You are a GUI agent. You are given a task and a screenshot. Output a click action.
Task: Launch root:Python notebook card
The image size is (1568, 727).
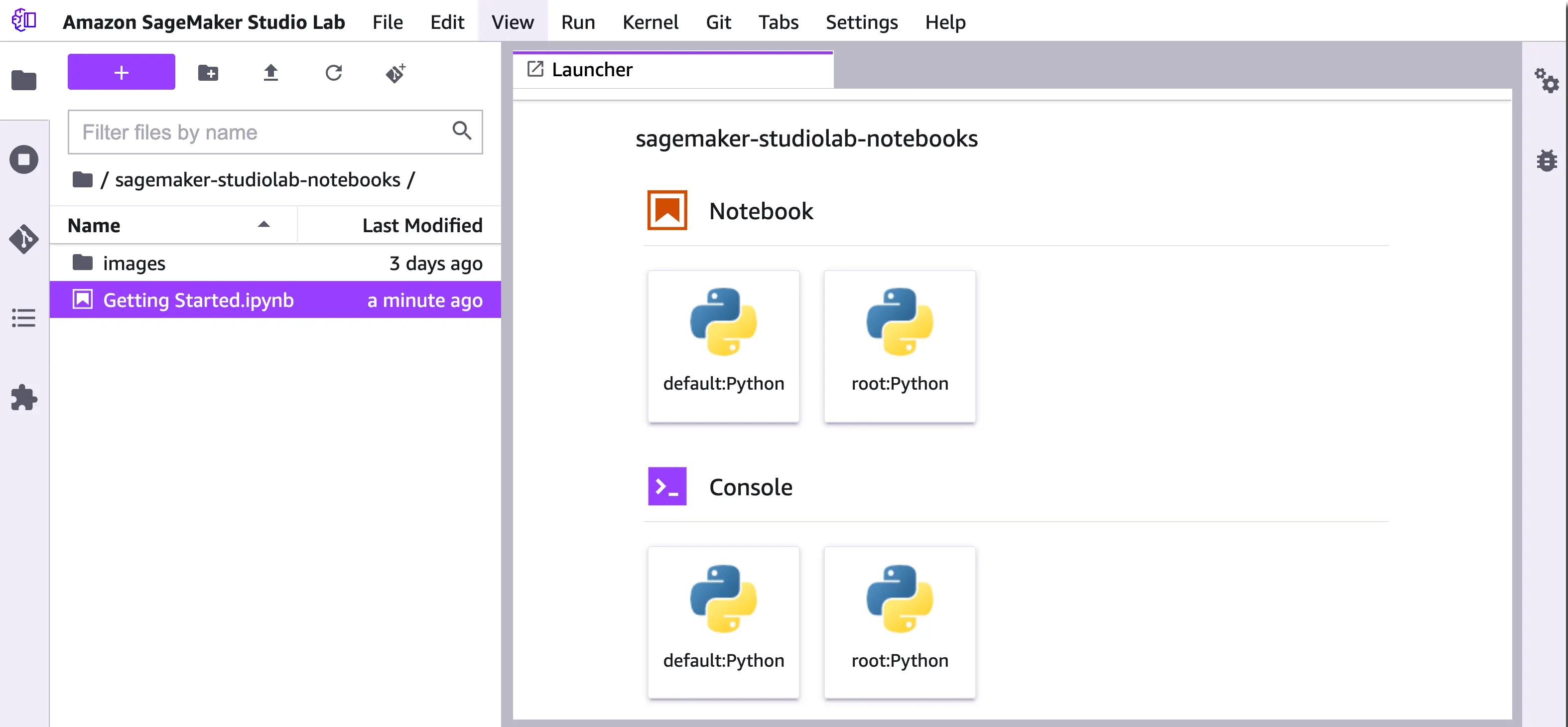tap(900, 346)
